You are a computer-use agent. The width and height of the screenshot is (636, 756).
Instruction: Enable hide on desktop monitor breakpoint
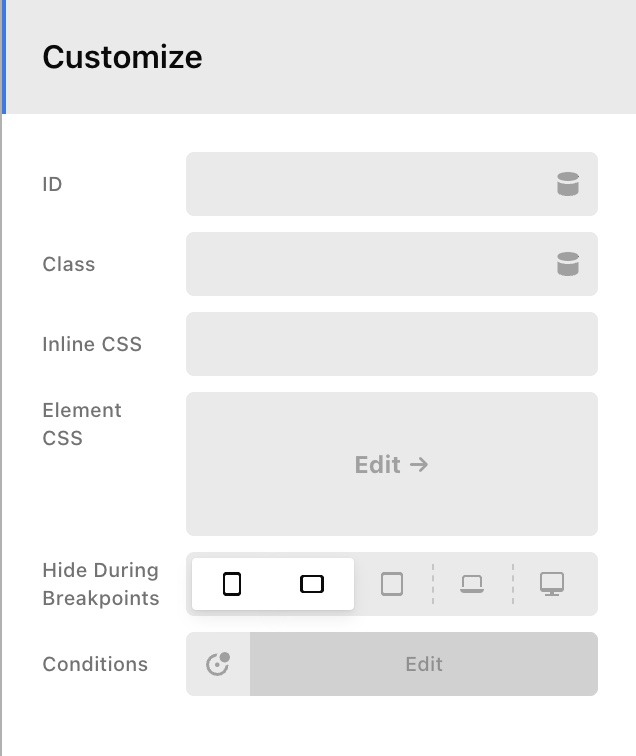[552, 584]
